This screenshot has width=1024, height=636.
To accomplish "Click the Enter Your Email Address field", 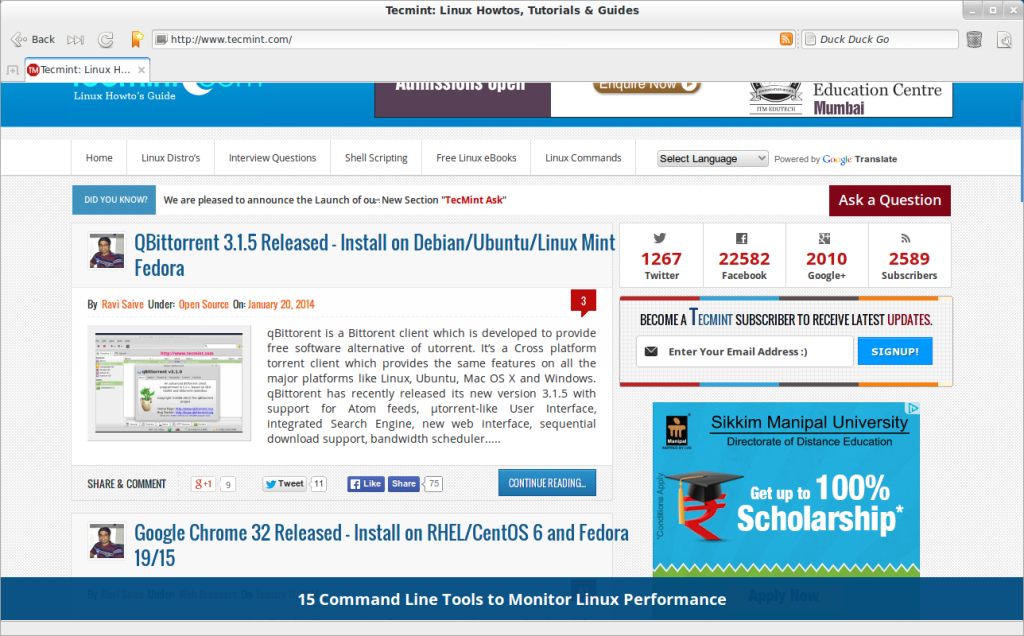I will (744, 351).
